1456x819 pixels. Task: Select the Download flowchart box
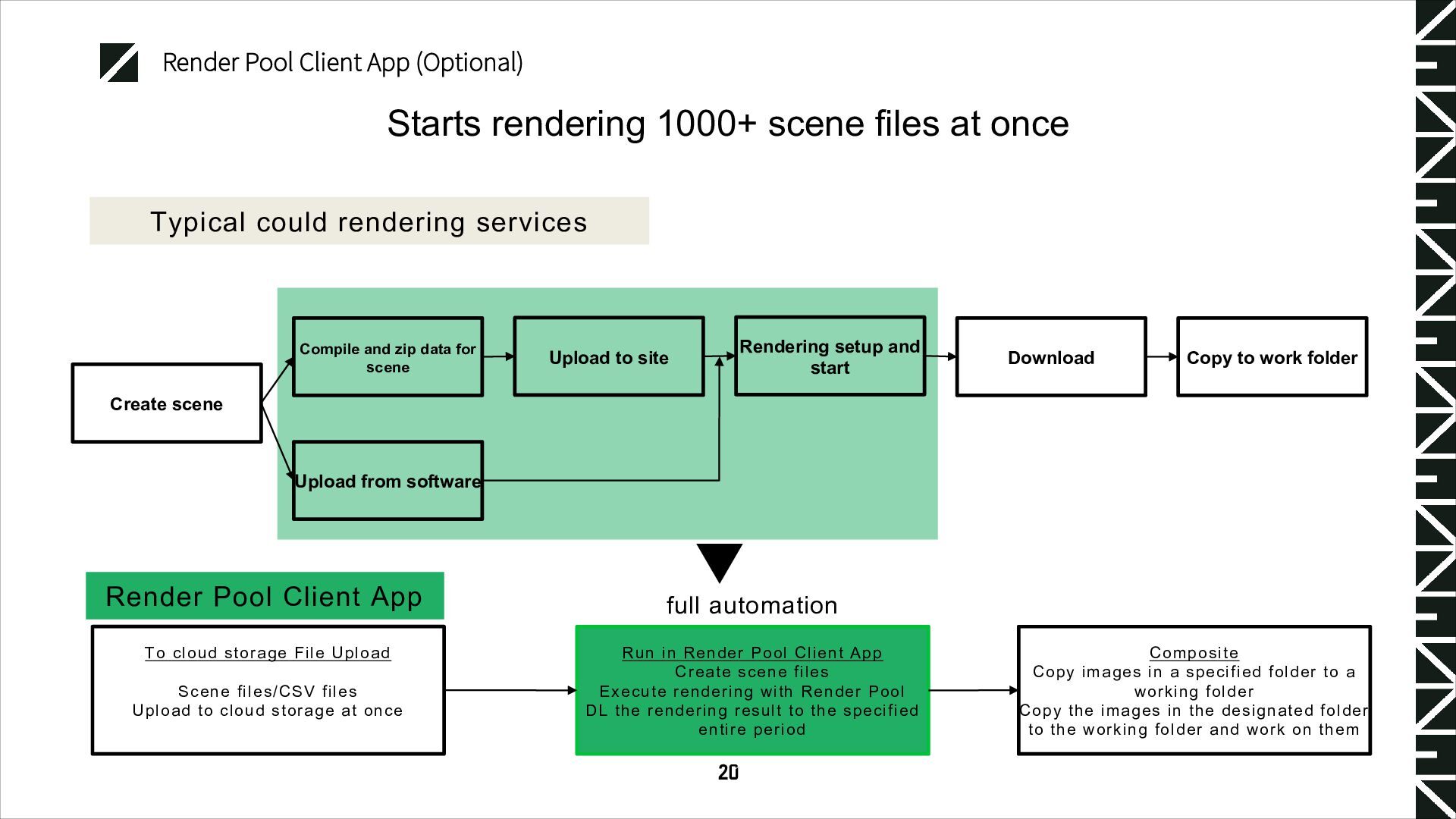1050,357
